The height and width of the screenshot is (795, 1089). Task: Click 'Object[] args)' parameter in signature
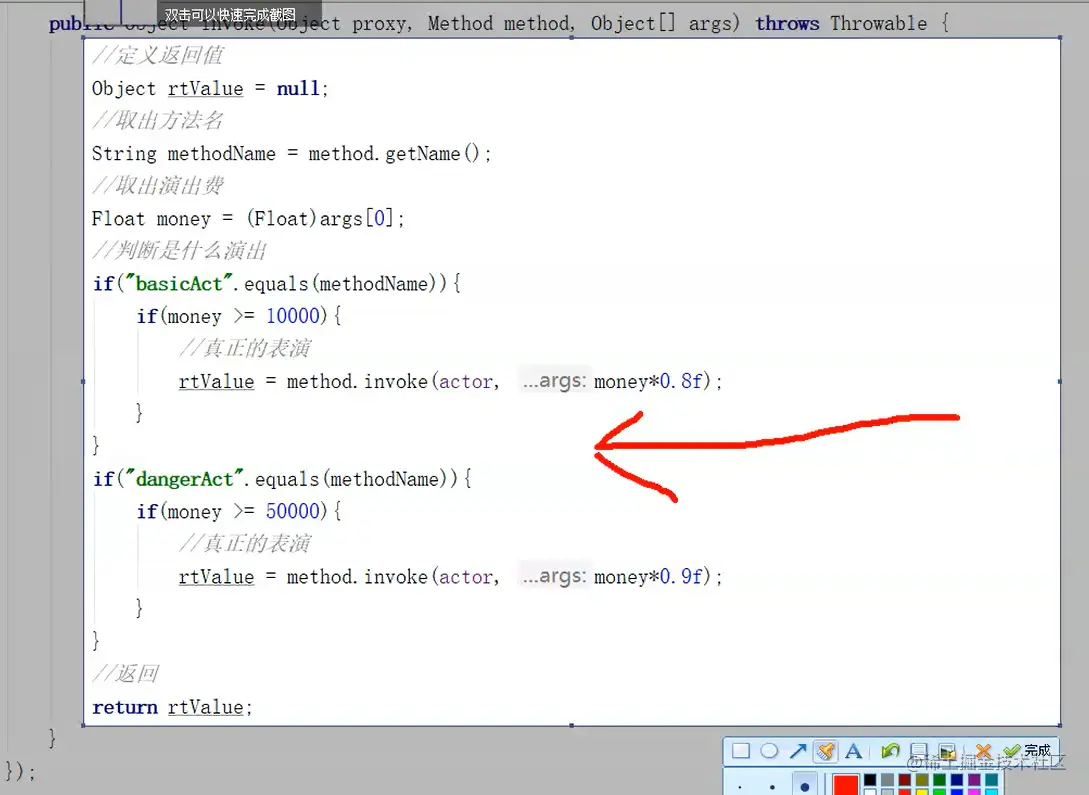coord(665,24)
